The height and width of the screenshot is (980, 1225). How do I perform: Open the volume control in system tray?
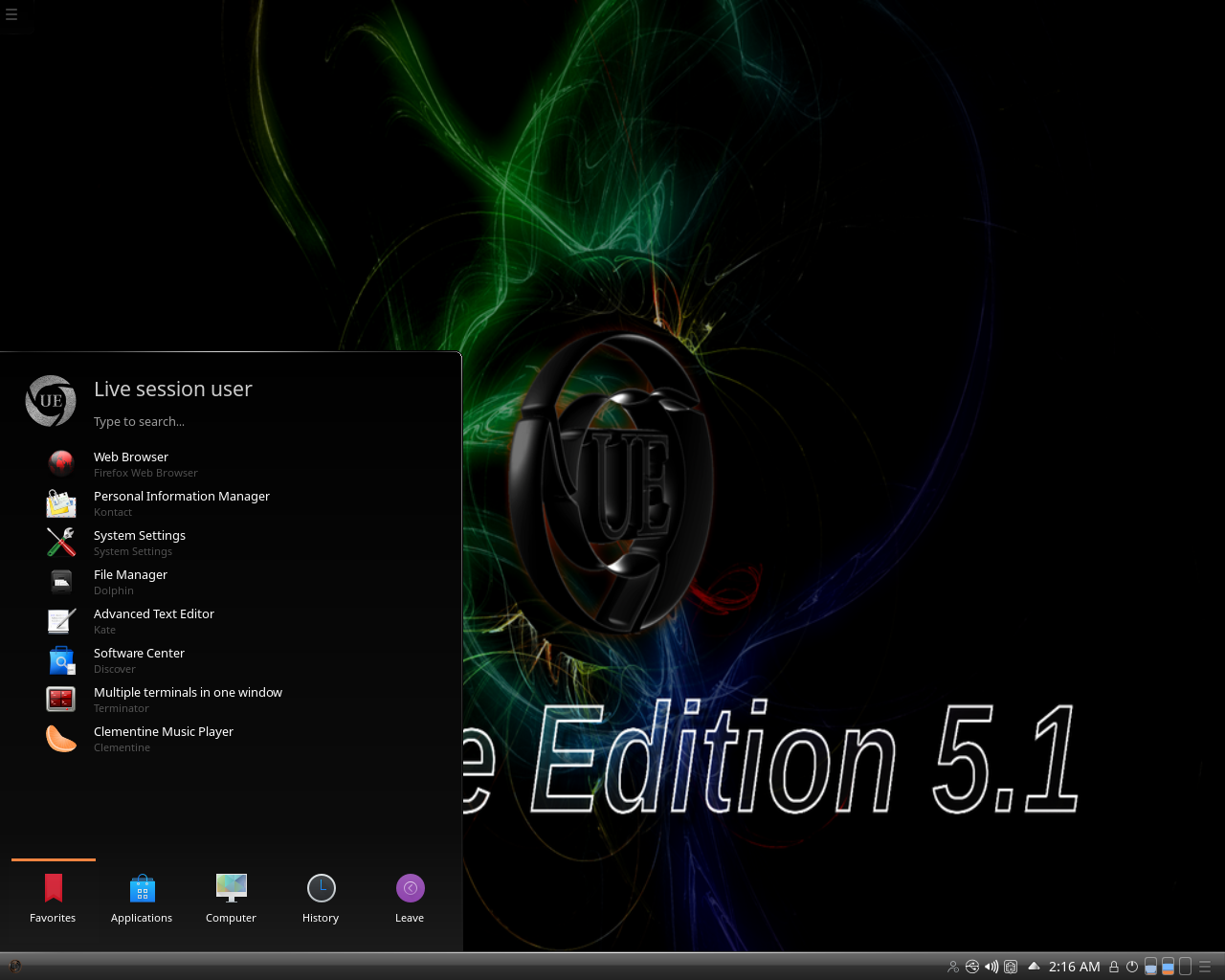tap(991, 967)
